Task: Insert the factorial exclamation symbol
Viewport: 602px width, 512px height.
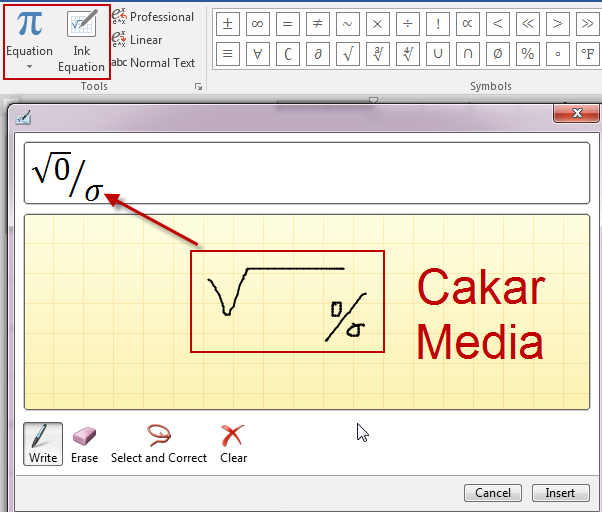Action: (x=438, y=24)
